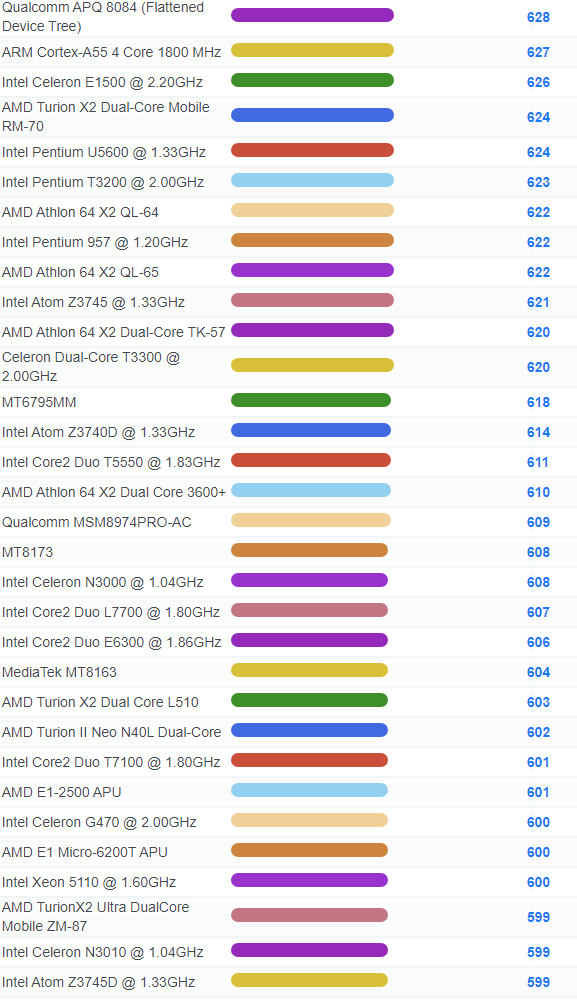Select the score 602
Screen dimensions: 577x1000
coord(538,732)
